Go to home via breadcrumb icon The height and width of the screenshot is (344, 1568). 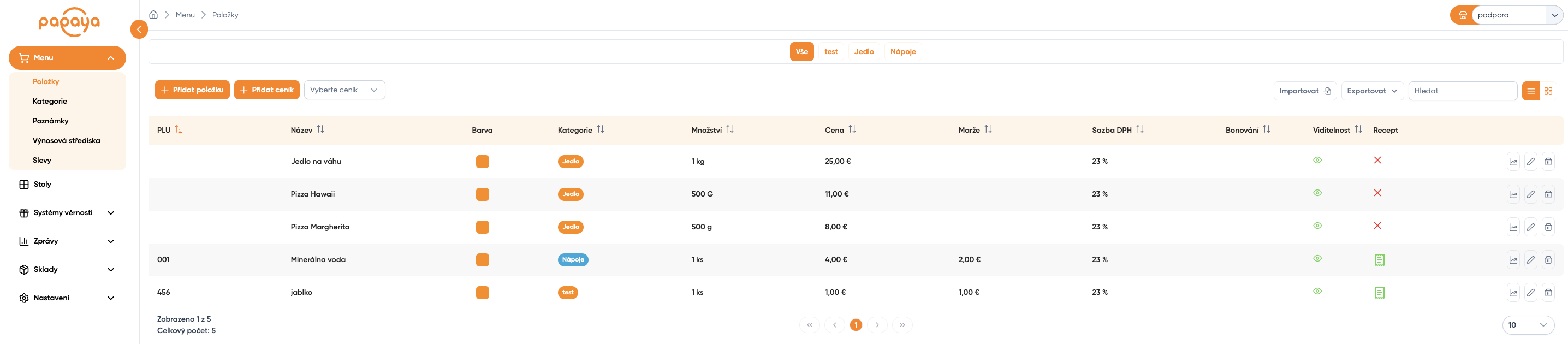tap(153, 15)
